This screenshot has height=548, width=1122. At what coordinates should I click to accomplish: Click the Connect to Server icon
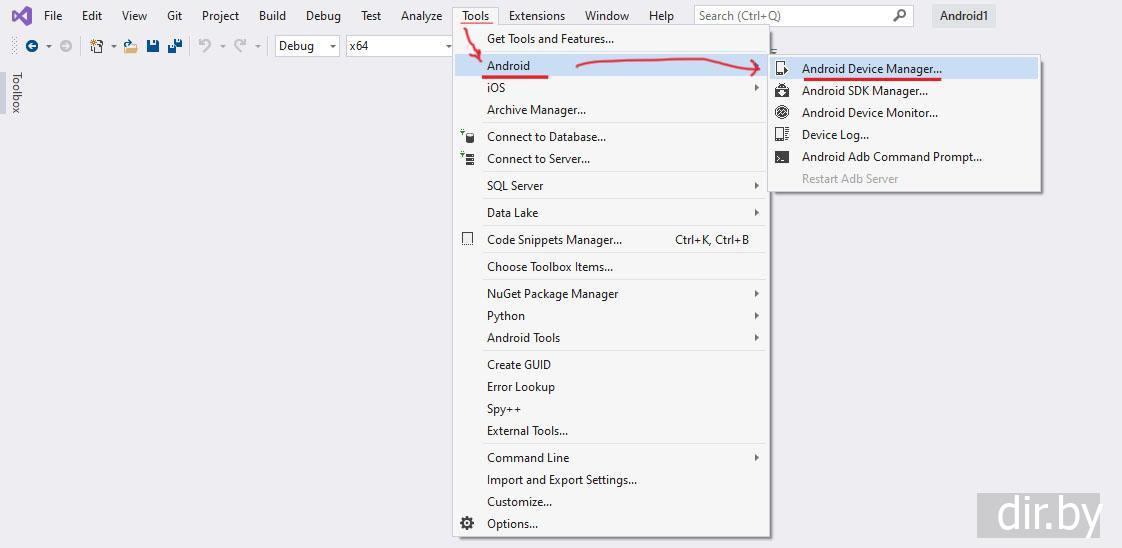[467, 158]
